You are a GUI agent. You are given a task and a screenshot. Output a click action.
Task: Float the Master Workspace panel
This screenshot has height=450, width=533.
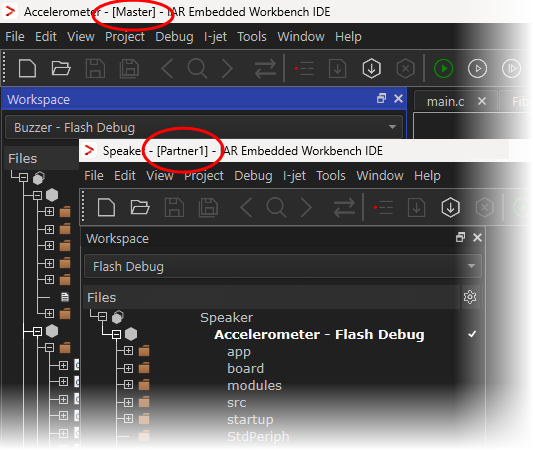pyautogui.click(x=381, y=99)
